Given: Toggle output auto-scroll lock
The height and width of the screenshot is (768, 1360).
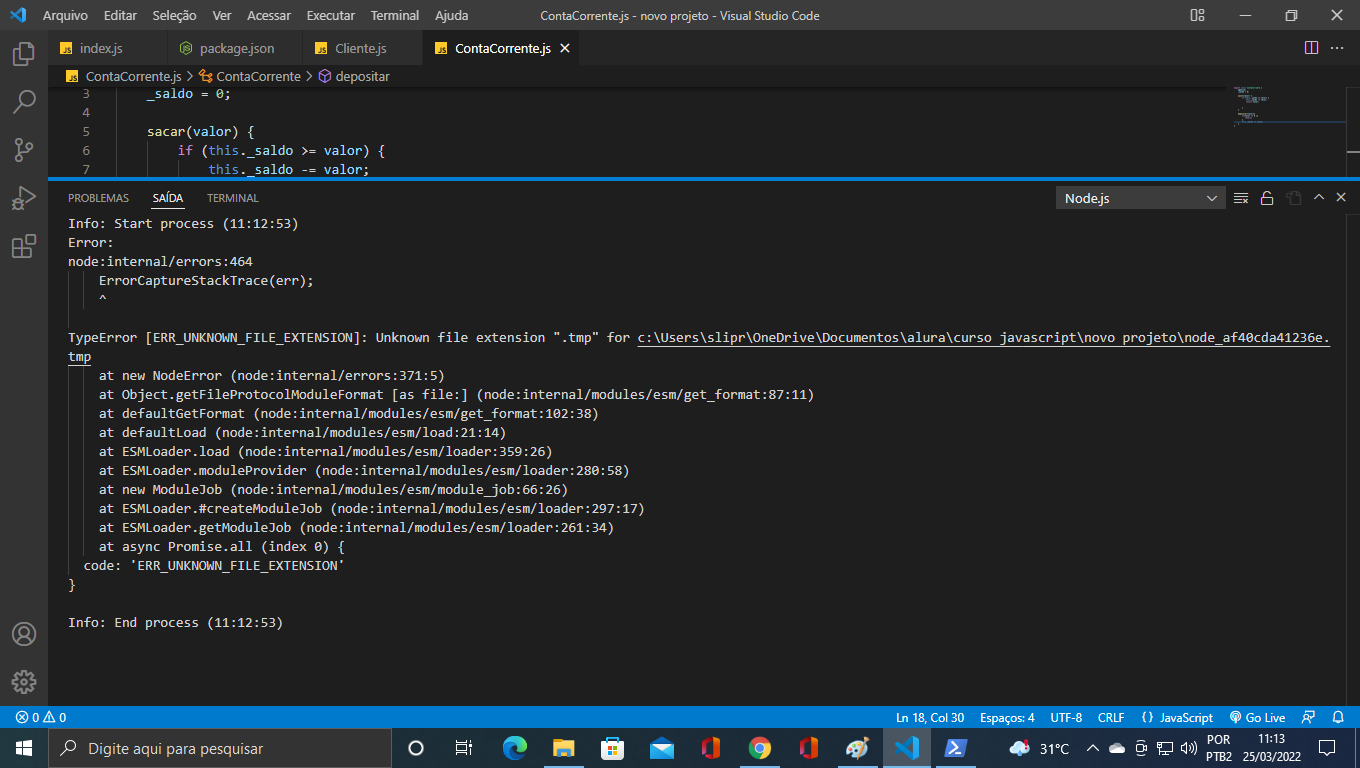Looking at the screenshot, I should click(1267, 198).
